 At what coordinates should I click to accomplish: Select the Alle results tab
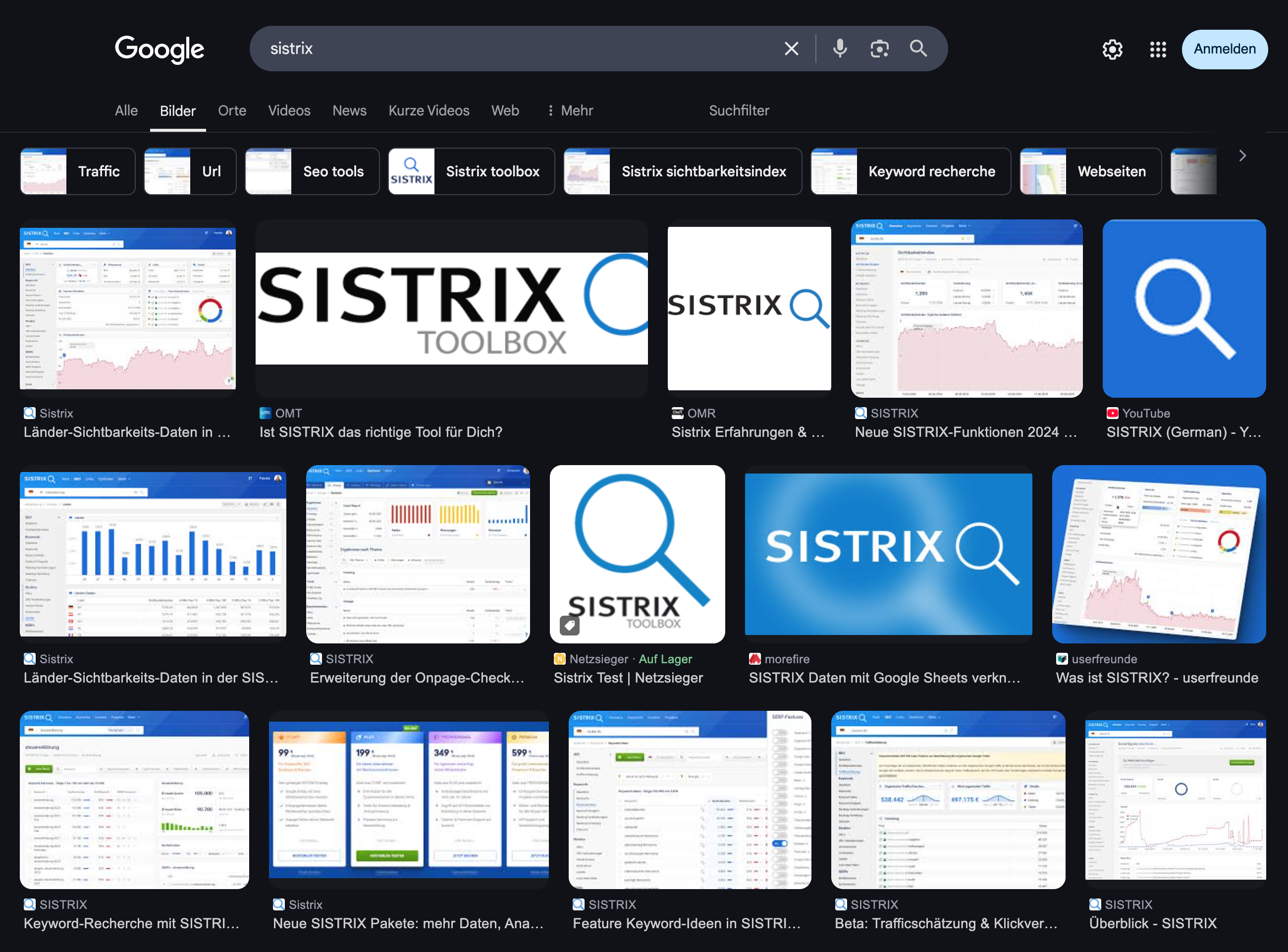126,110
